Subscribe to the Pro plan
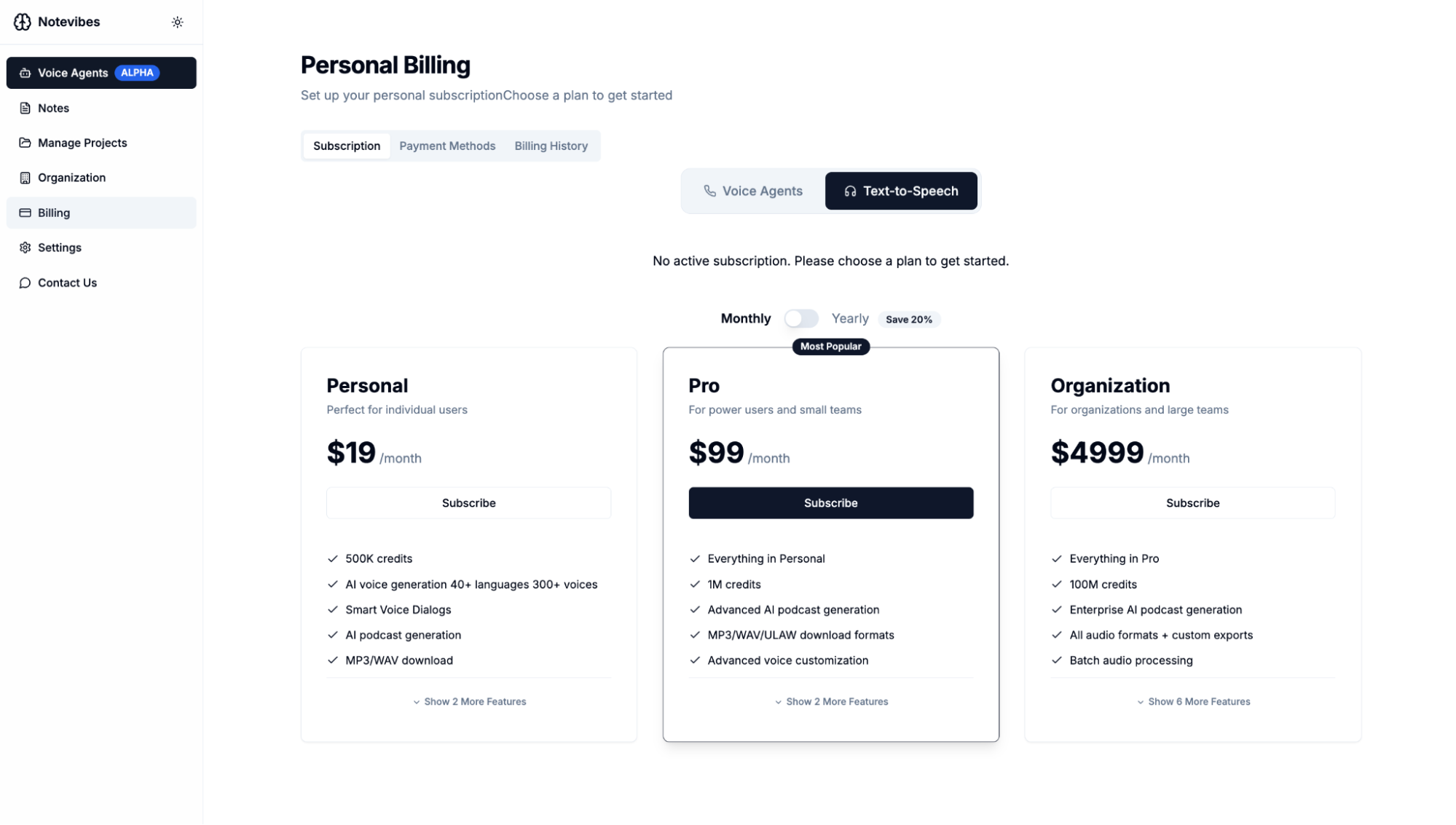1456x825 pixels. click(x=830, y=503)
